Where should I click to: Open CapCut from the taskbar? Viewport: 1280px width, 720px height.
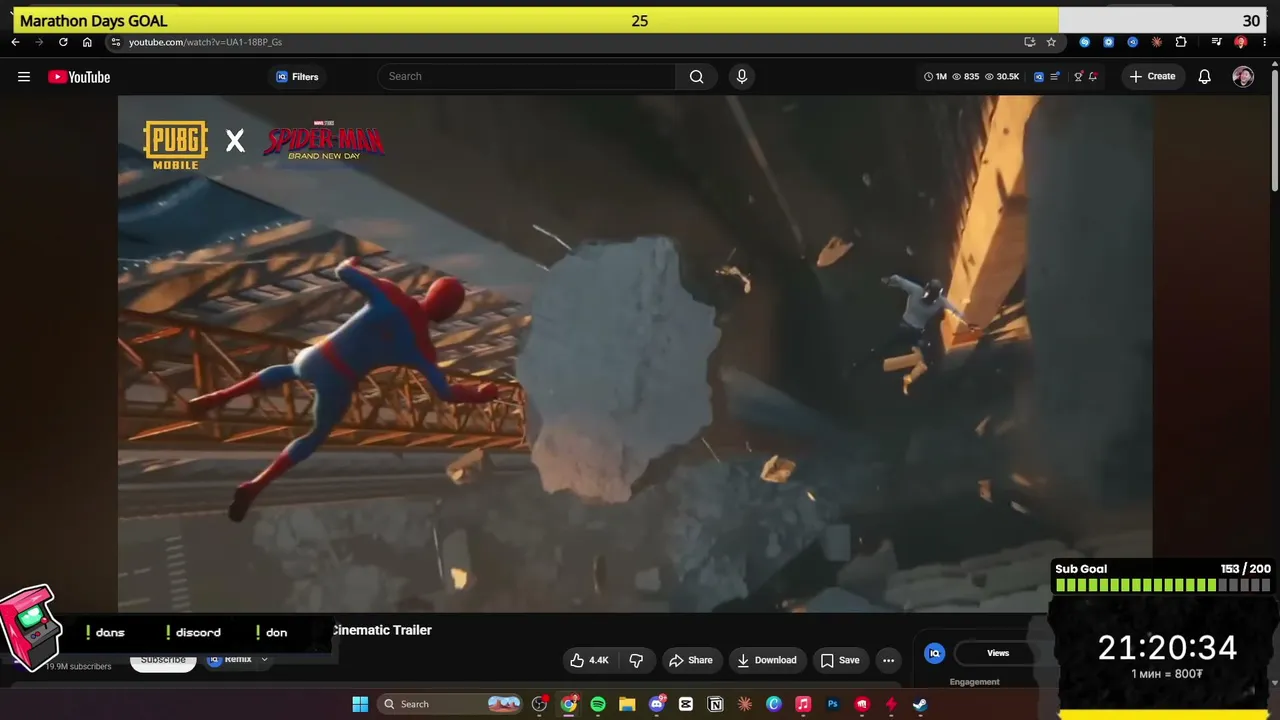686,704
